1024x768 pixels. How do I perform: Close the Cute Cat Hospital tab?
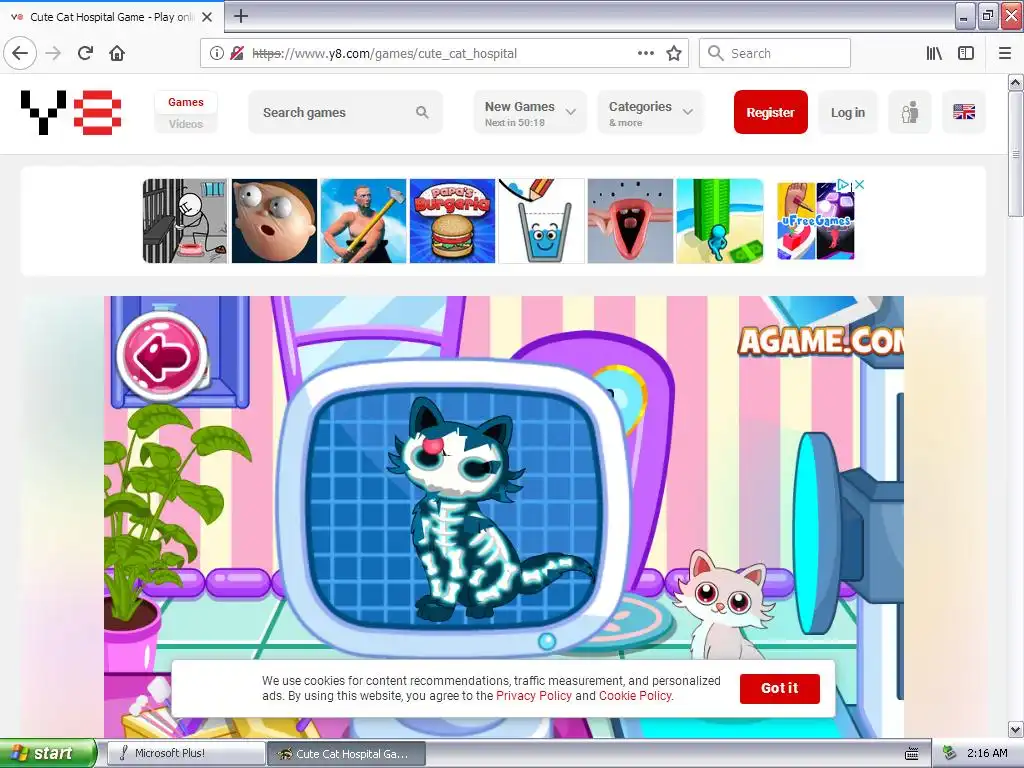207,17
